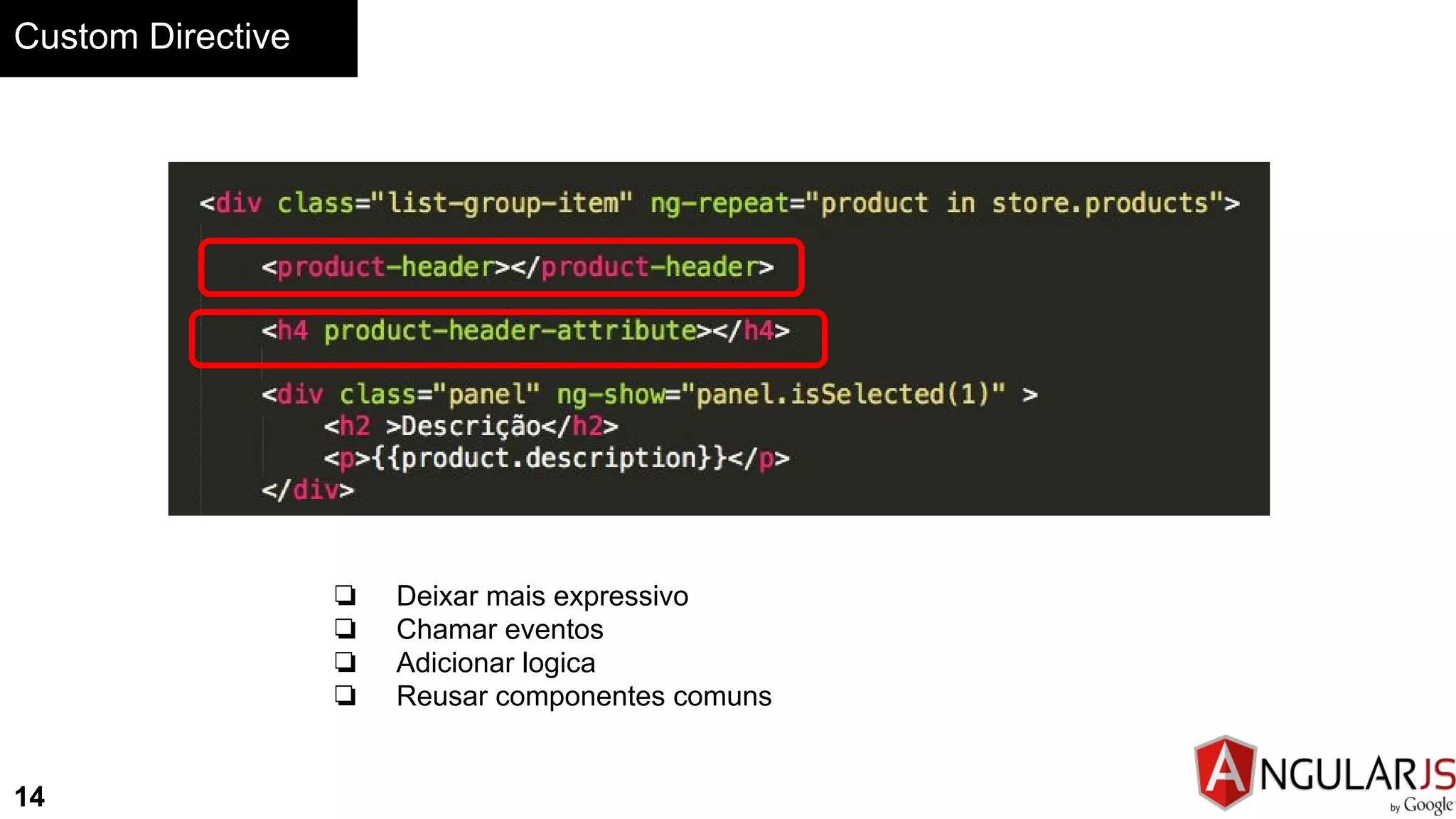Click the ANGULARJS wordmark text
Image resolution: width=1456 pixels, height=819 pixels.
pyautogui.click(x=1357, y=773)
